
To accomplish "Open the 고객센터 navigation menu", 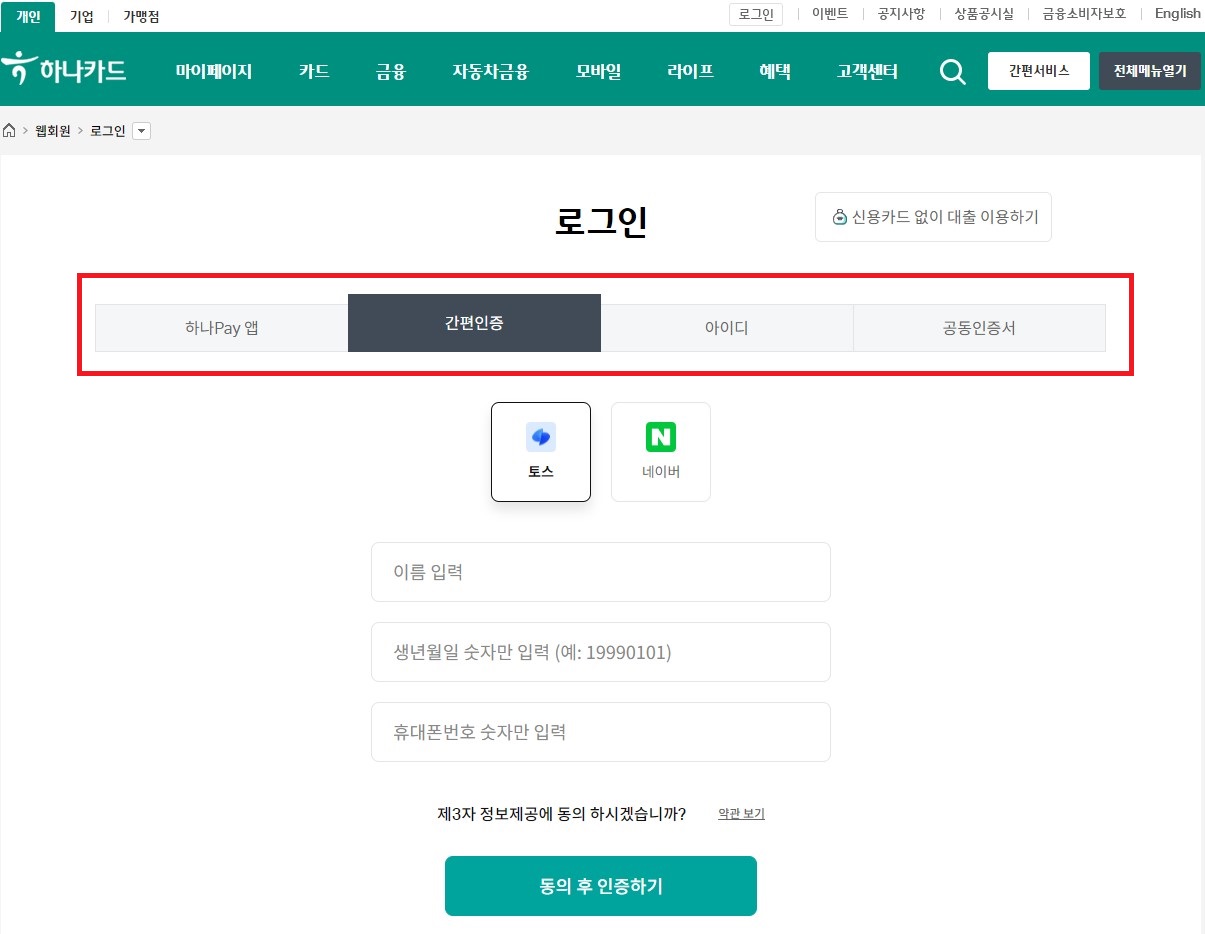I will tap(866, 71).
